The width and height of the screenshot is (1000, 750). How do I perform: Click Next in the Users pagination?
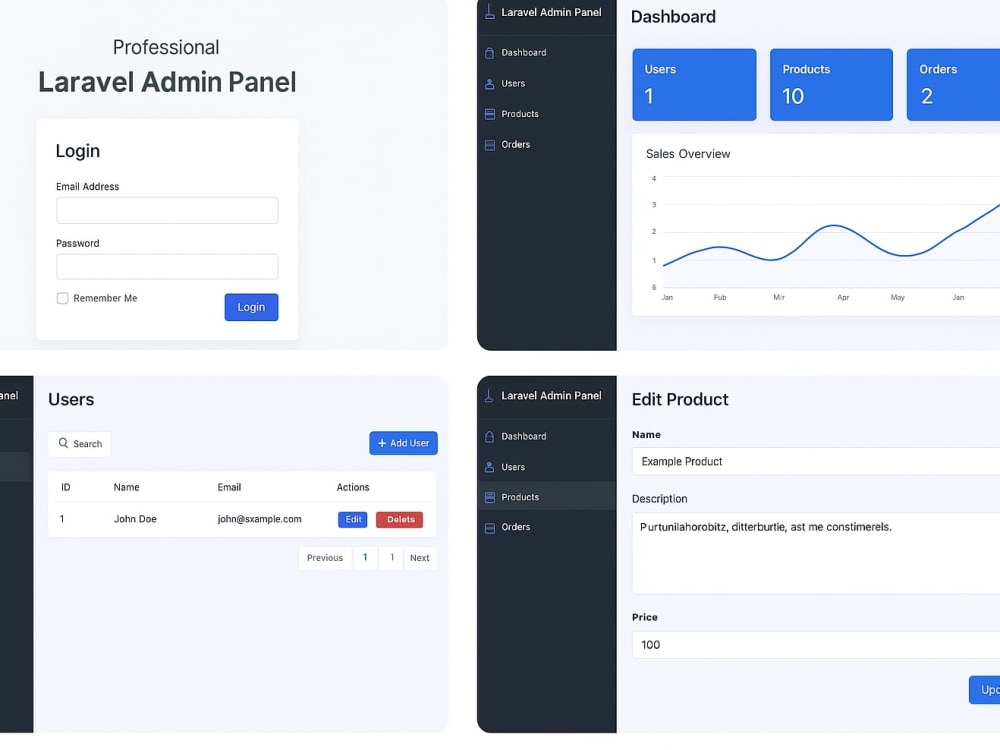[419, 558]
